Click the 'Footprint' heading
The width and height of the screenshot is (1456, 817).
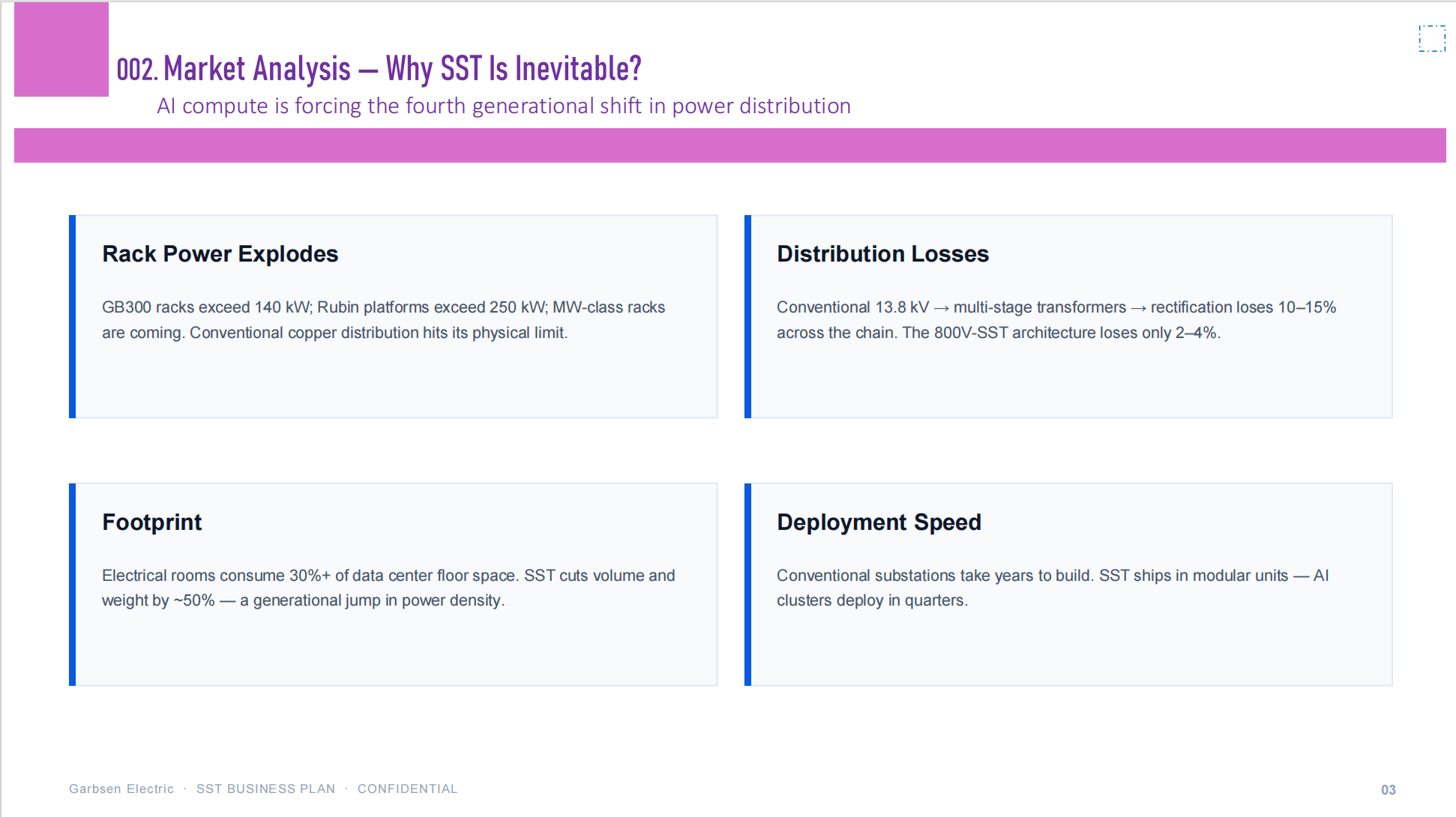tap(152, 522)
